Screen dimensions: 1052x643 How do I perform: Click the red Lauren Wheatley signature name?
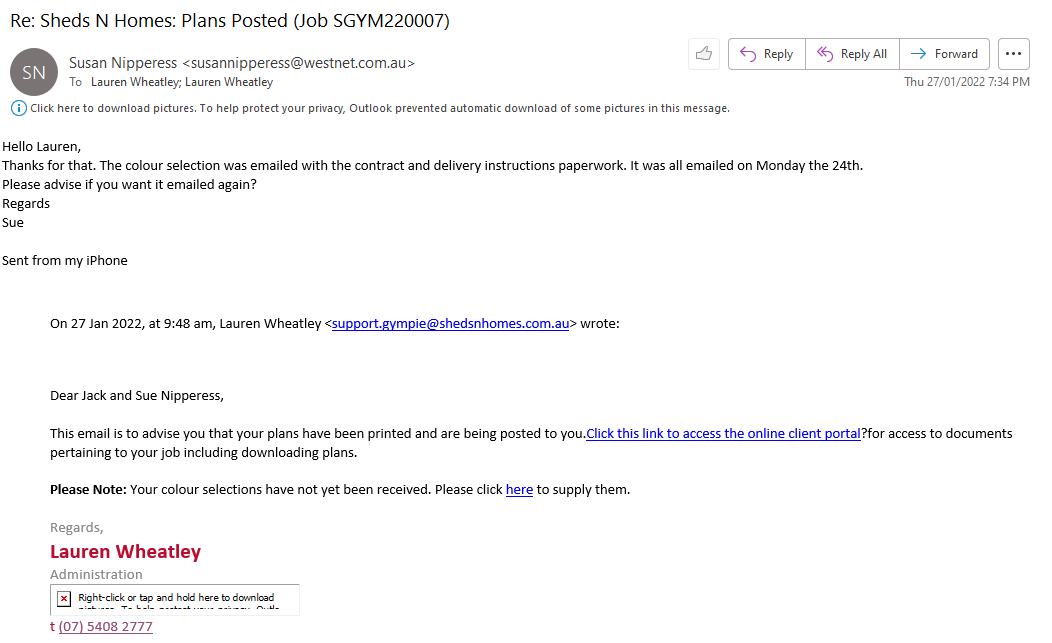coord(125,552)
